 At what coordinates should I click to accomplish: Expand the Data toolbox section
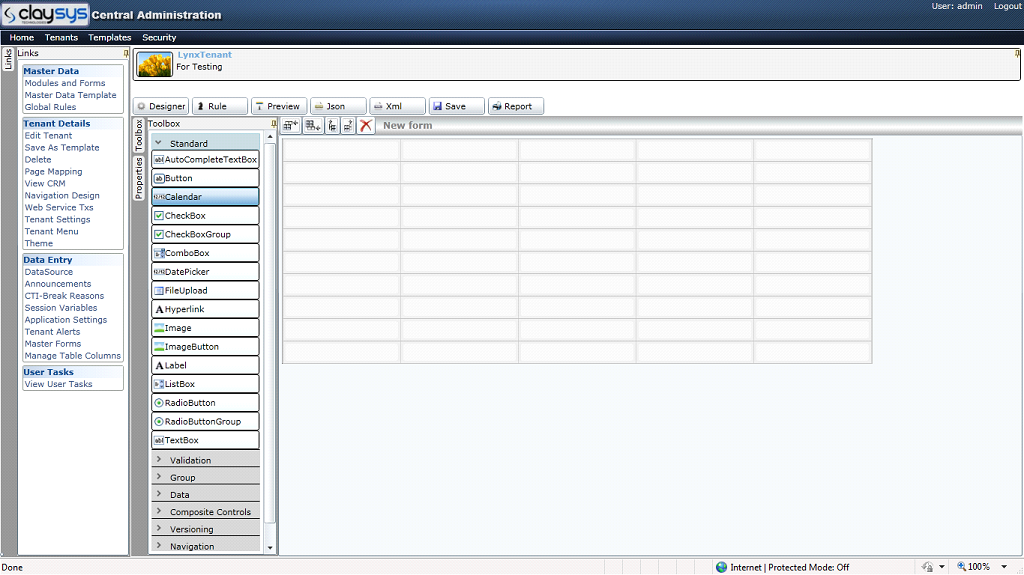point(205,494)
